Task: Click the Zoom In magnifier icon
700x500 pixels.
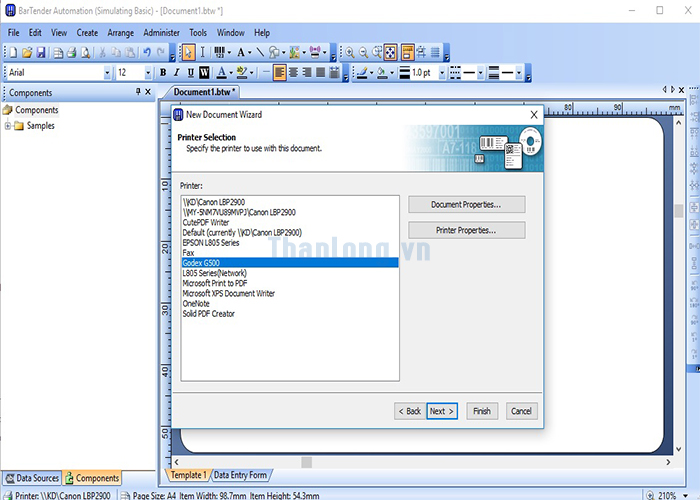Action: click(349, 52)
